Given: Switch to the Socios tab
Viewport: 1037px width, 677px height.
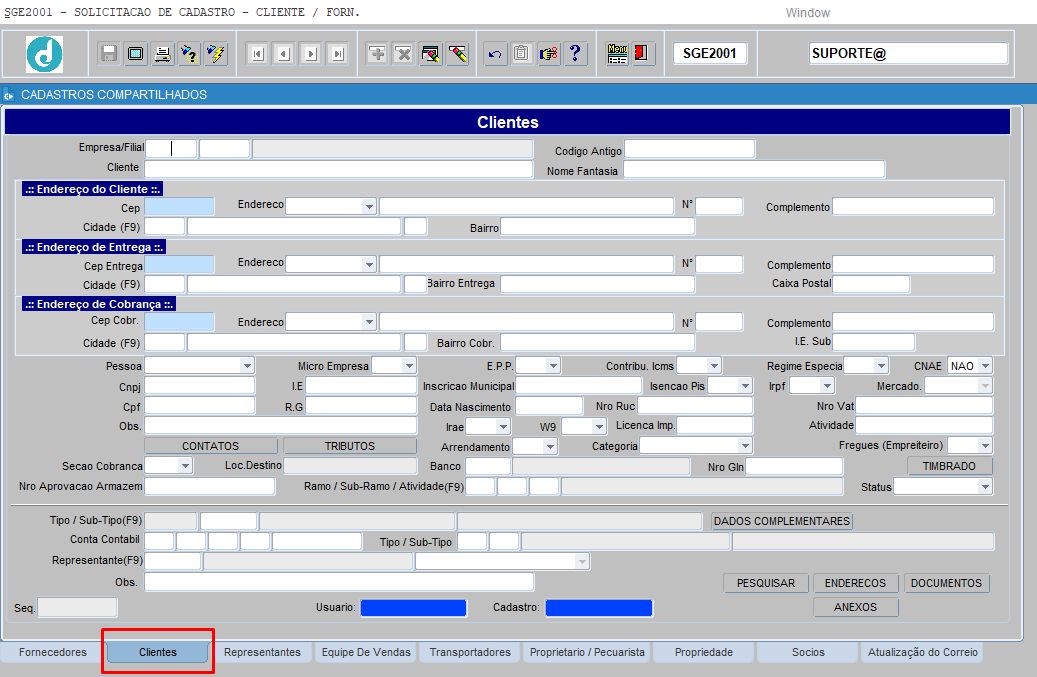Looking at the screenshot, I should 808,653.
